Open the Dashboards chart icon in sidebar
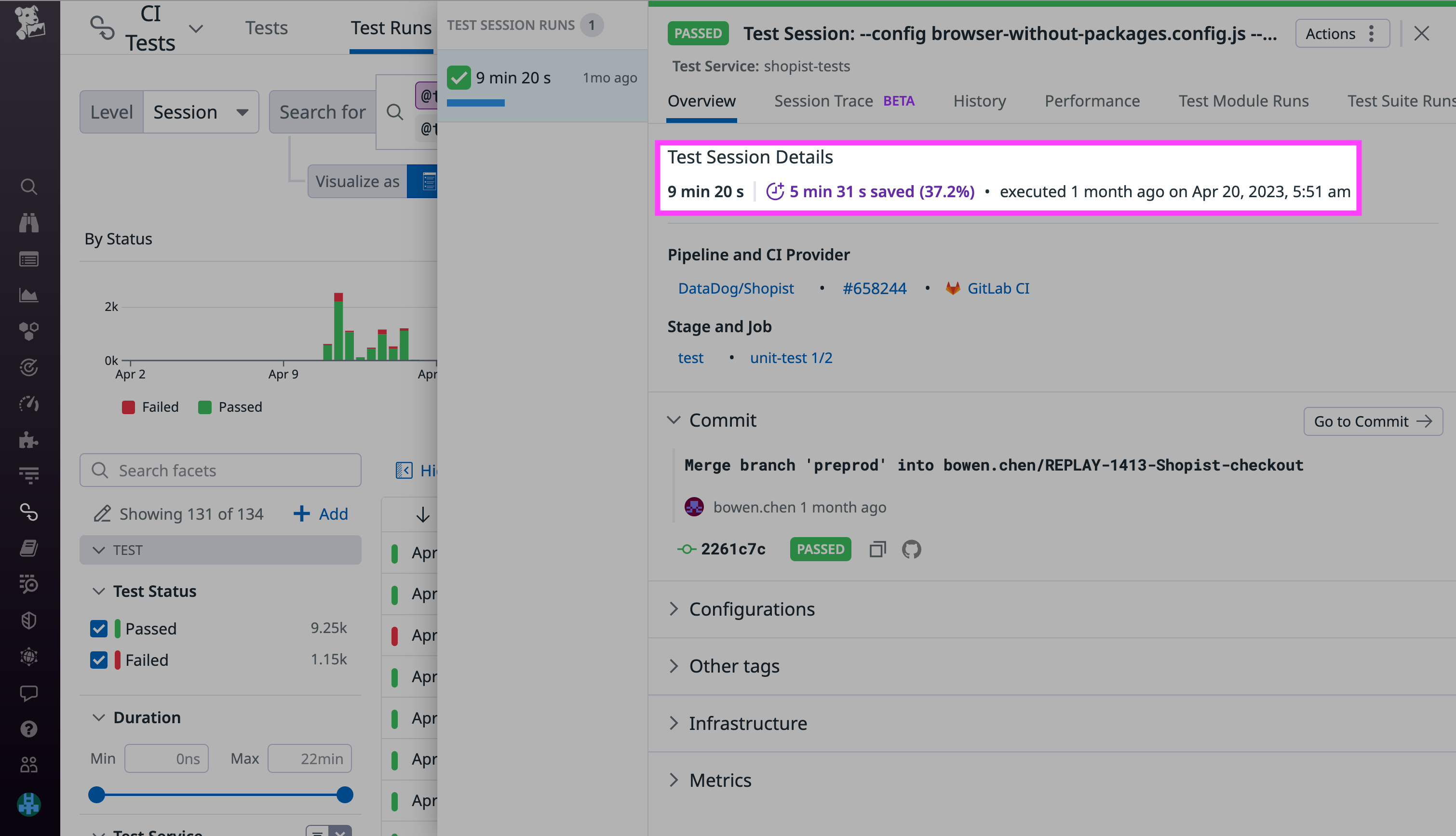The height and width of the screenshot is (836, 1456). [29, 295]
